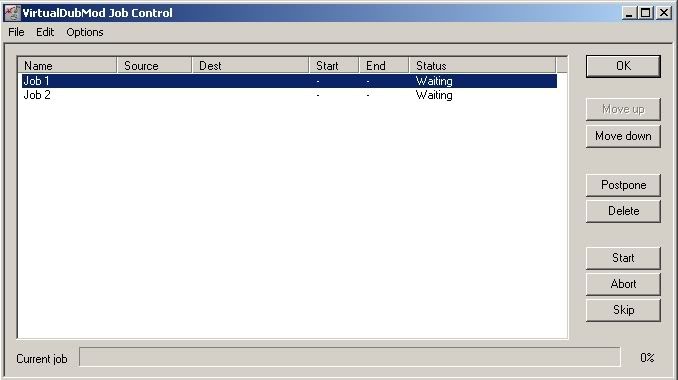Click the Abort button

623,284
